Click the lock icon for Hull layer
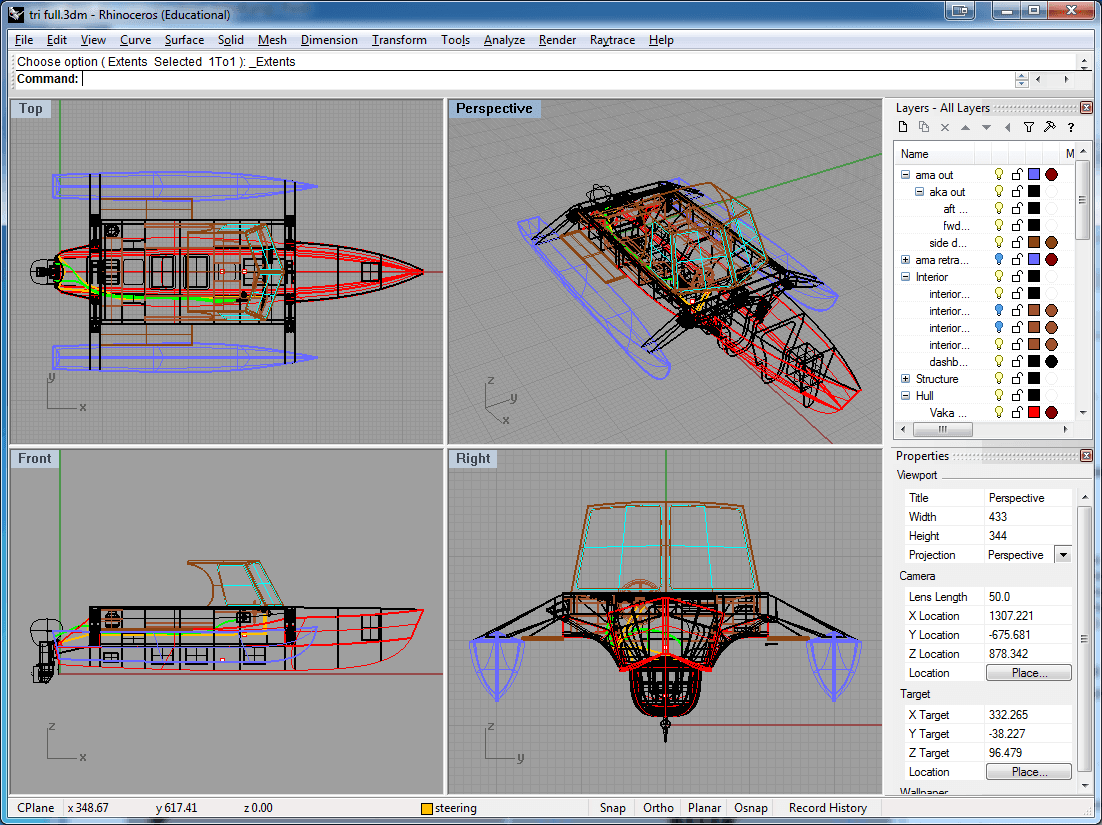 click(1016, 396)
